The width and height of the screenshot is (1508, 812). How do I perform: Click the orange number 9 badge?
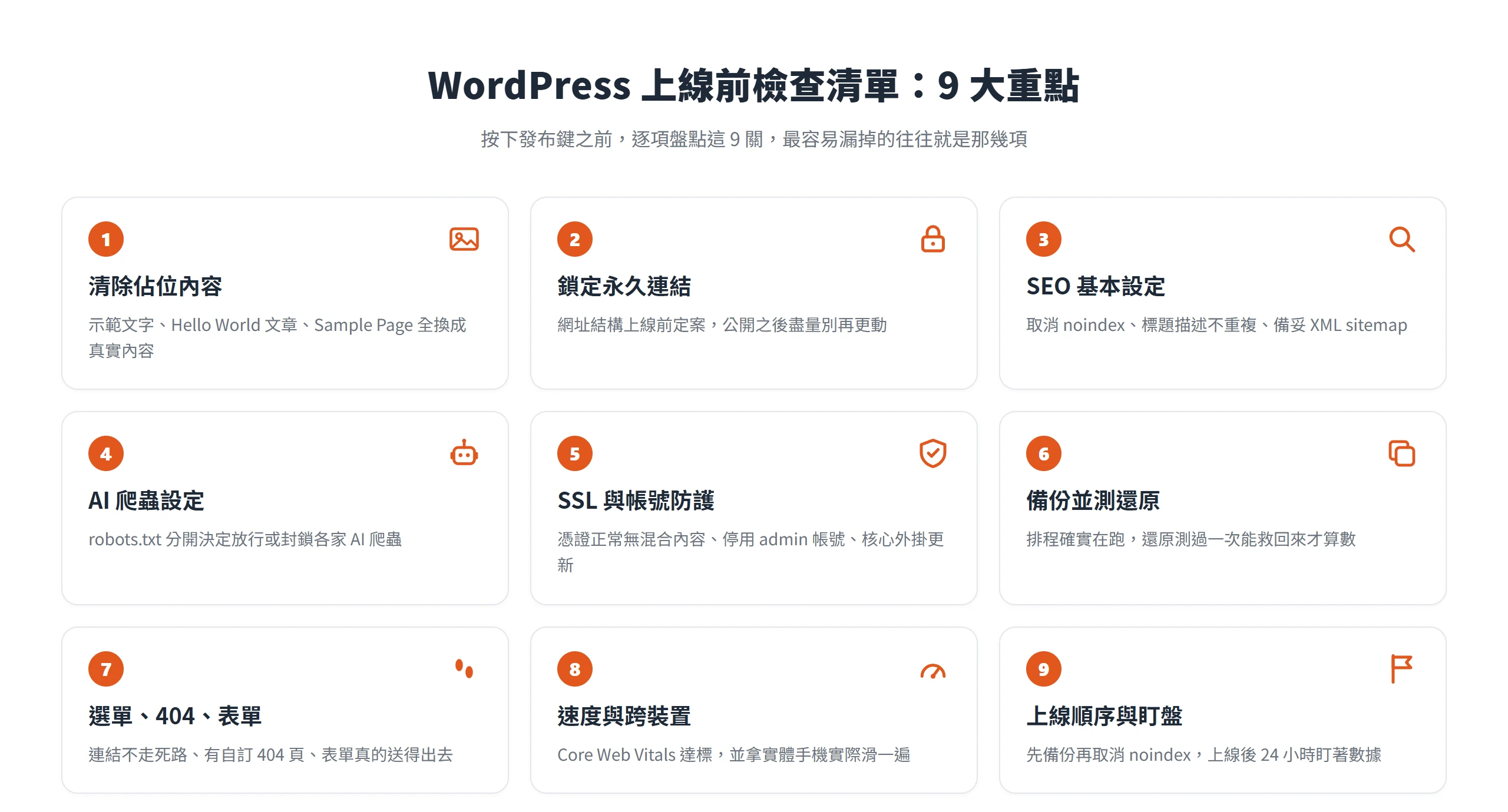(x=1044, y=669)
